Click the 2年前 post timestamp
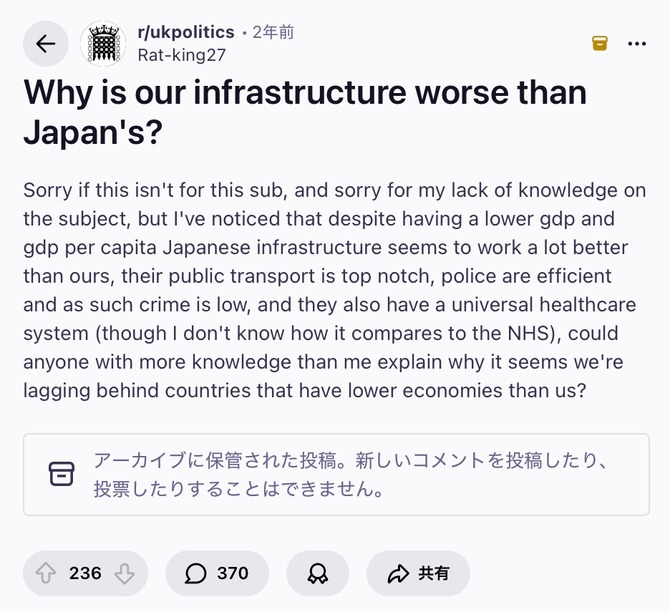Viewport: 670px width, 612px height. point(273,32)
